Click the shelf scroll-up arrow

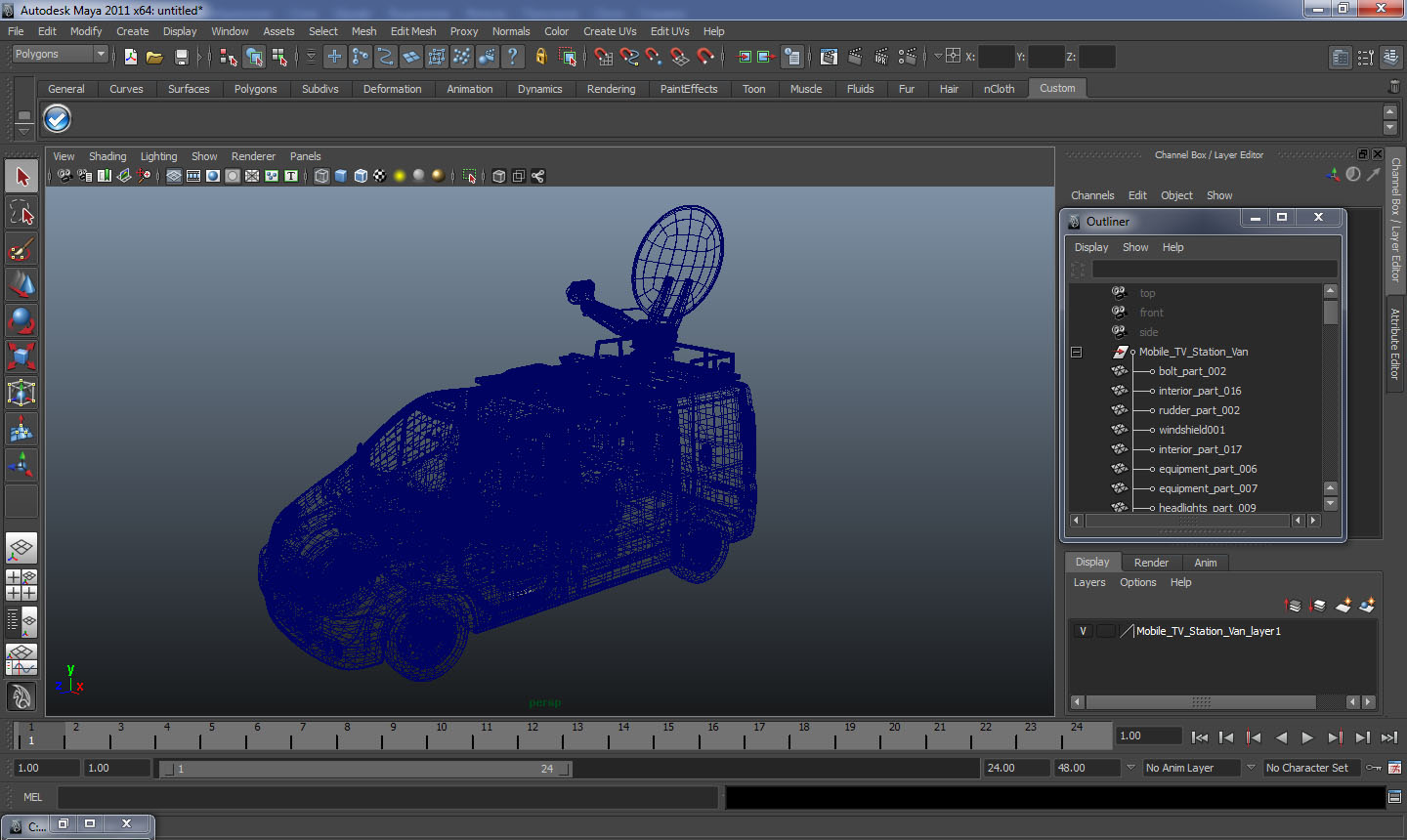tap(1390, 111)
